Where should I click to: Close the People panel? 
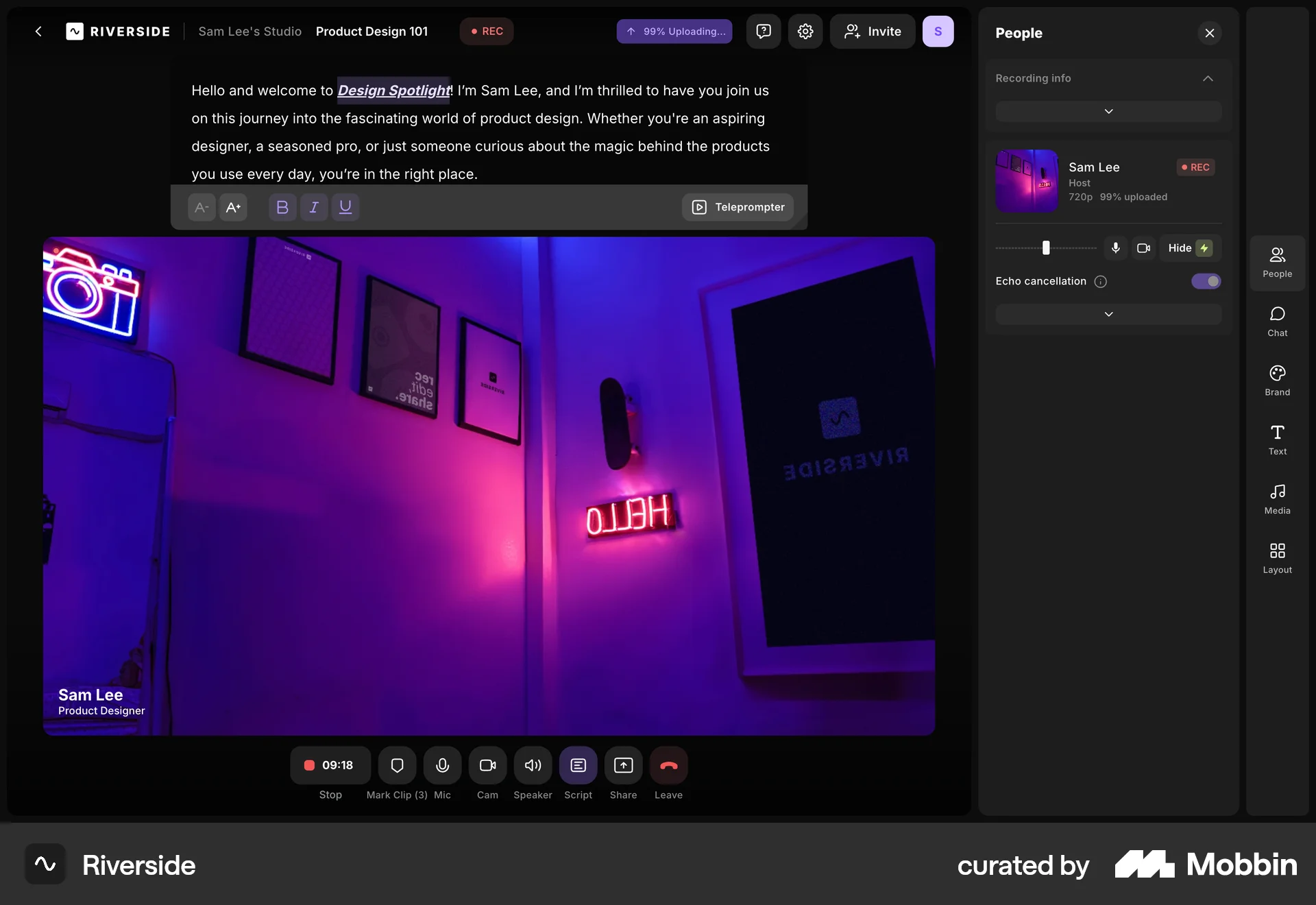coord(1209,33)
